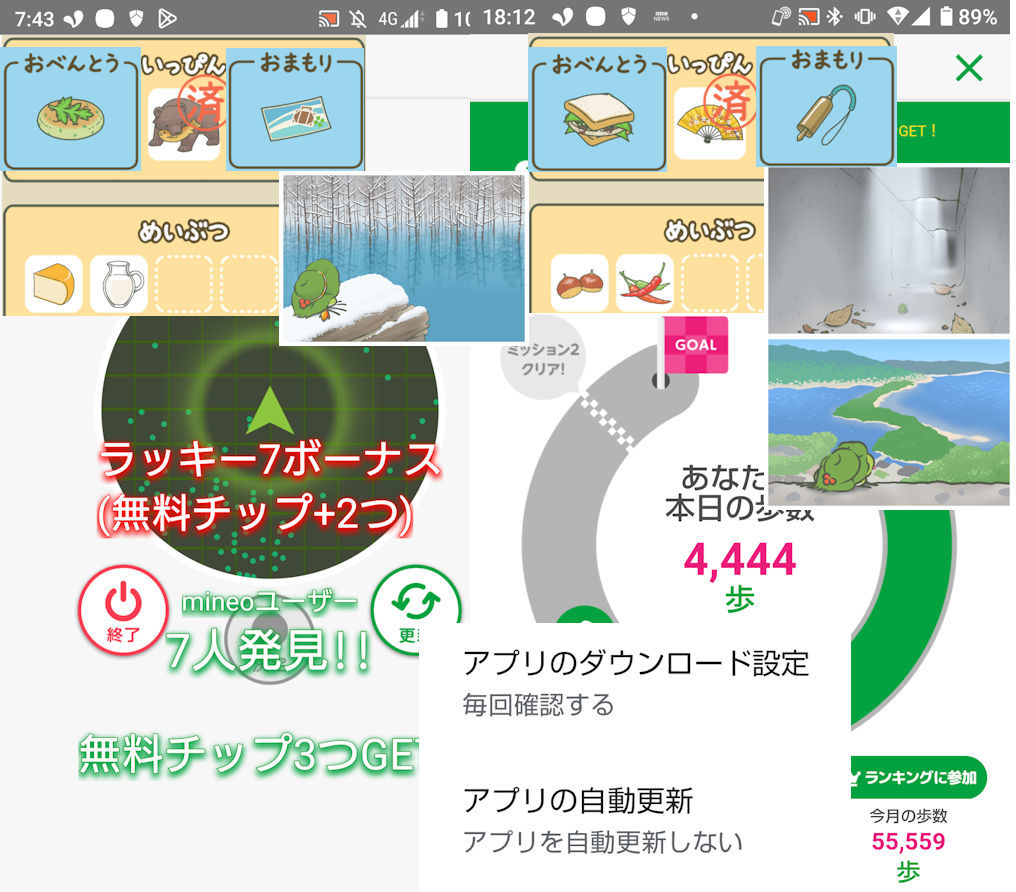Tap the bear いっぴん item
The width and height of the screenshot is (1016, 892).
point(183,124)
